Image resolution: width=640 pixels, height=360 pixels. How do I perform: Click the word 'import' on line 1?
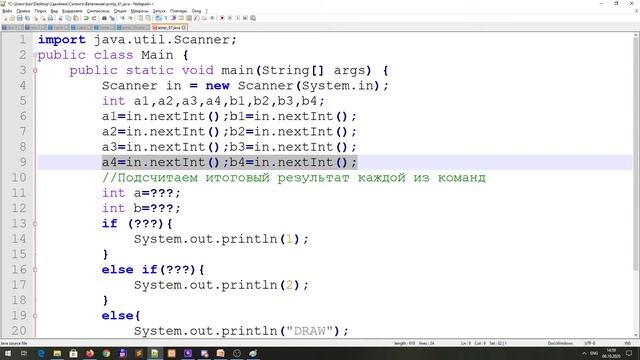(62, 40)
